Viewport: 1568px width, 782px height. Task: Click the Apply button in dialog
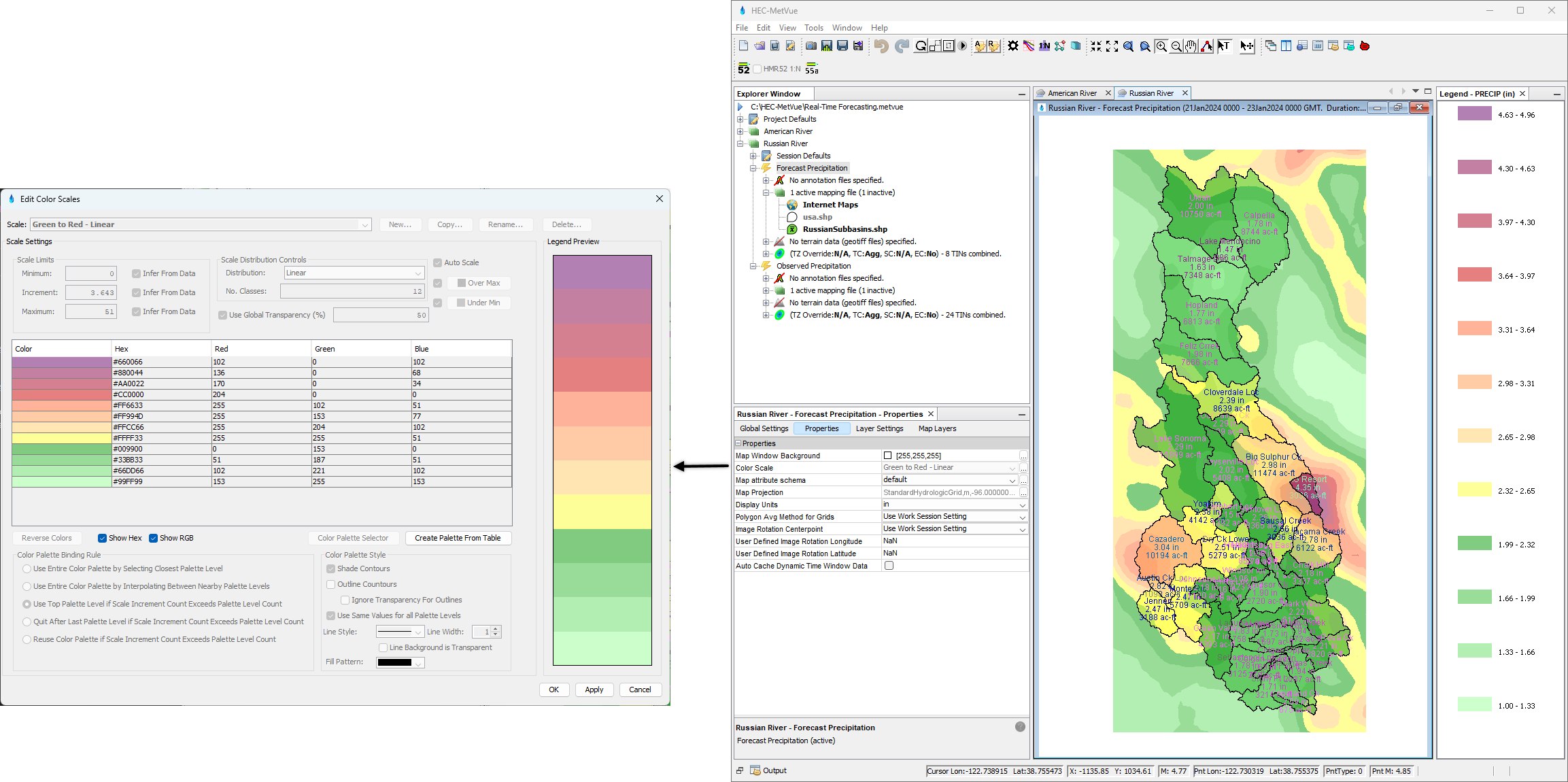tap(594, 690)
